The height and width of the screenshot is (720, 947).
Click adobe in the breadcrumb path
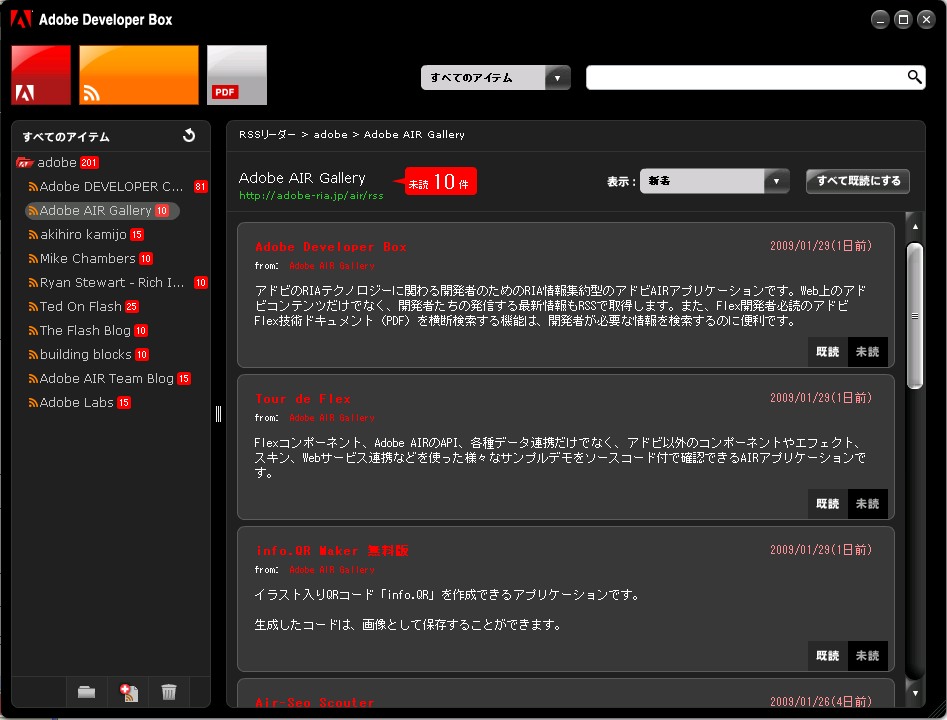tap(330, 134)
